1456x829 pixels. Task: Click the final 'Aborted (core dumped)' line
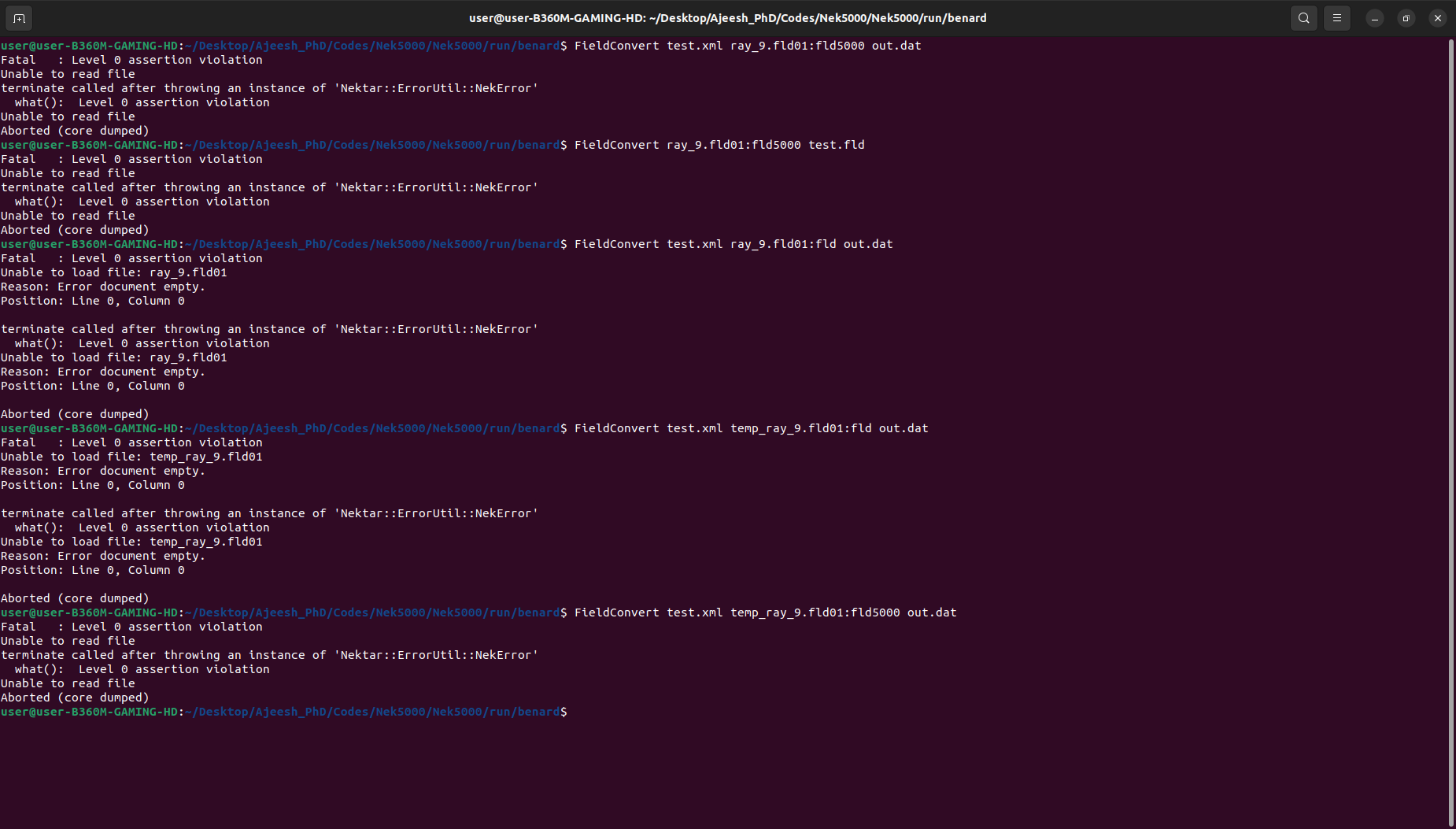pyautogui.click(x=75, y=698)
